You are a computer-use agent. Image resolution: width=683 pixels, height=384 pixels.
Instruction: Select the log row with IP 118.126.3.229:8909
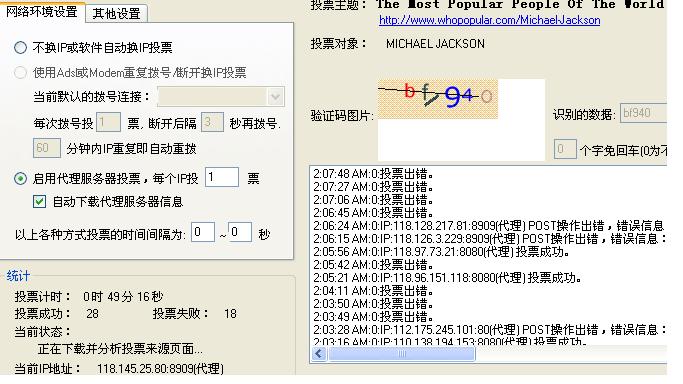click(490, 239)
